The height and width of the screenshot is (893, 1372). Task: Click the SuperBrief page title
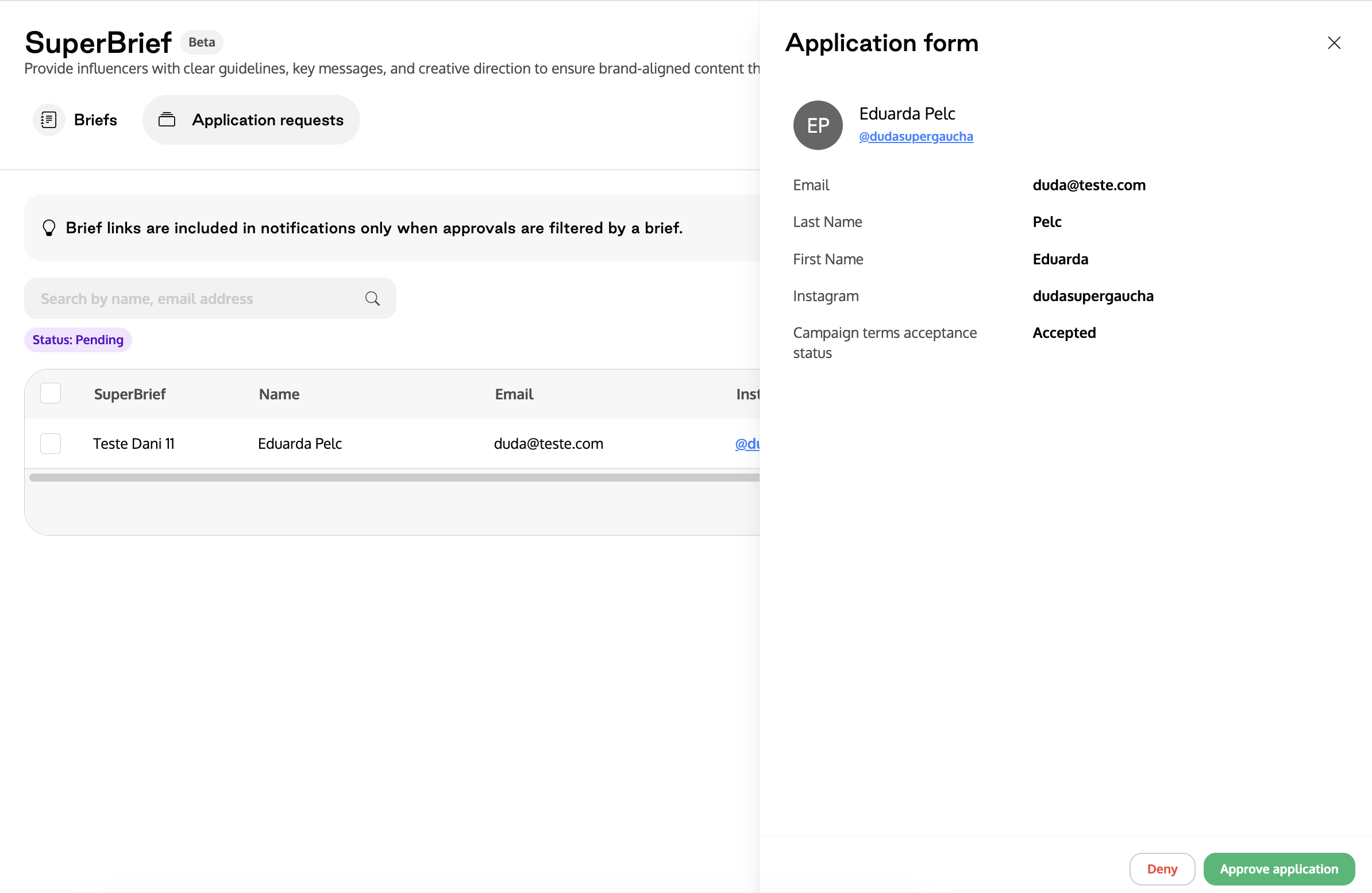pos(98,42)
